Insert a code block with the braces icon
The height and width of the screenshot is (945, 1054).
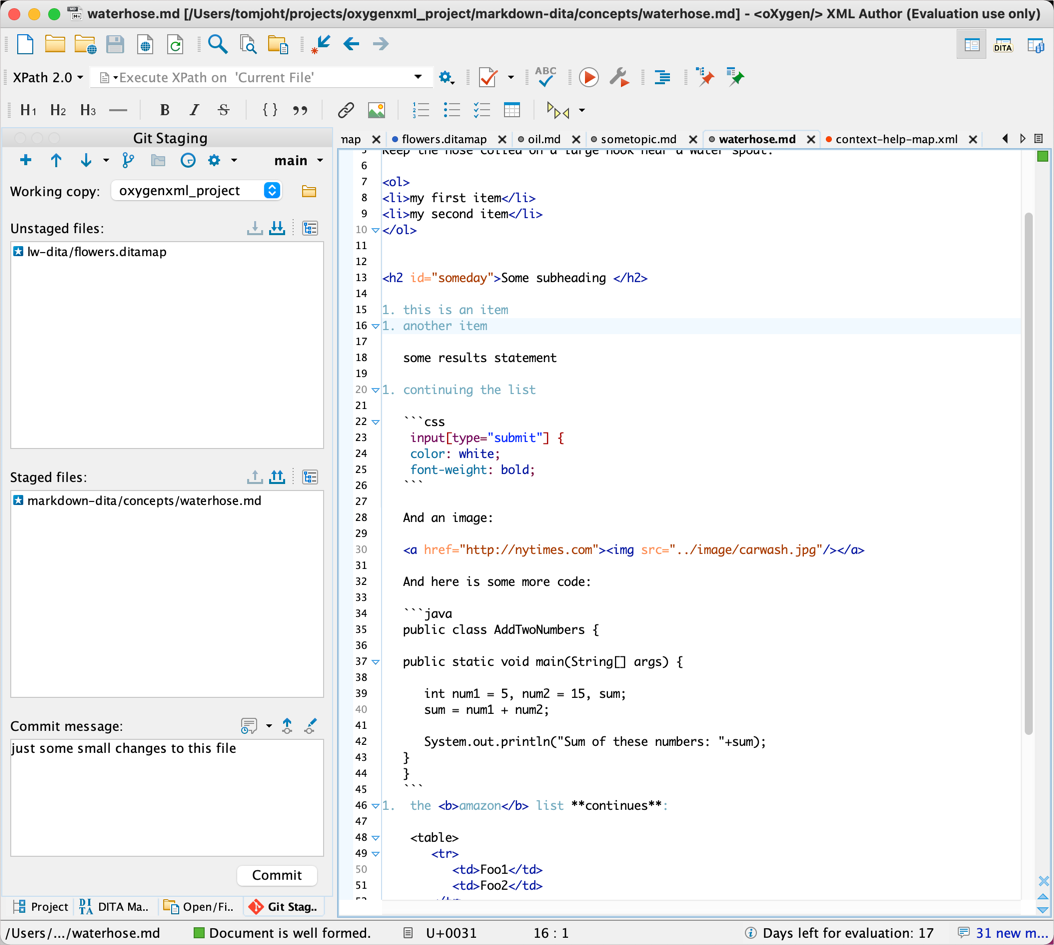coord(270,110)
